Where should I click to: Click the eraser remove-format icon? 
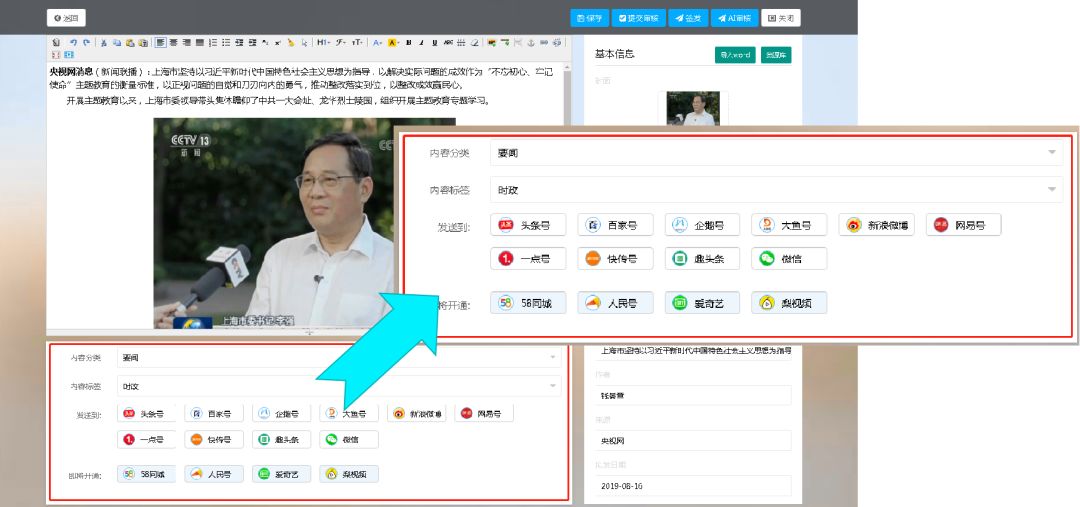click(x=475, y=43)
